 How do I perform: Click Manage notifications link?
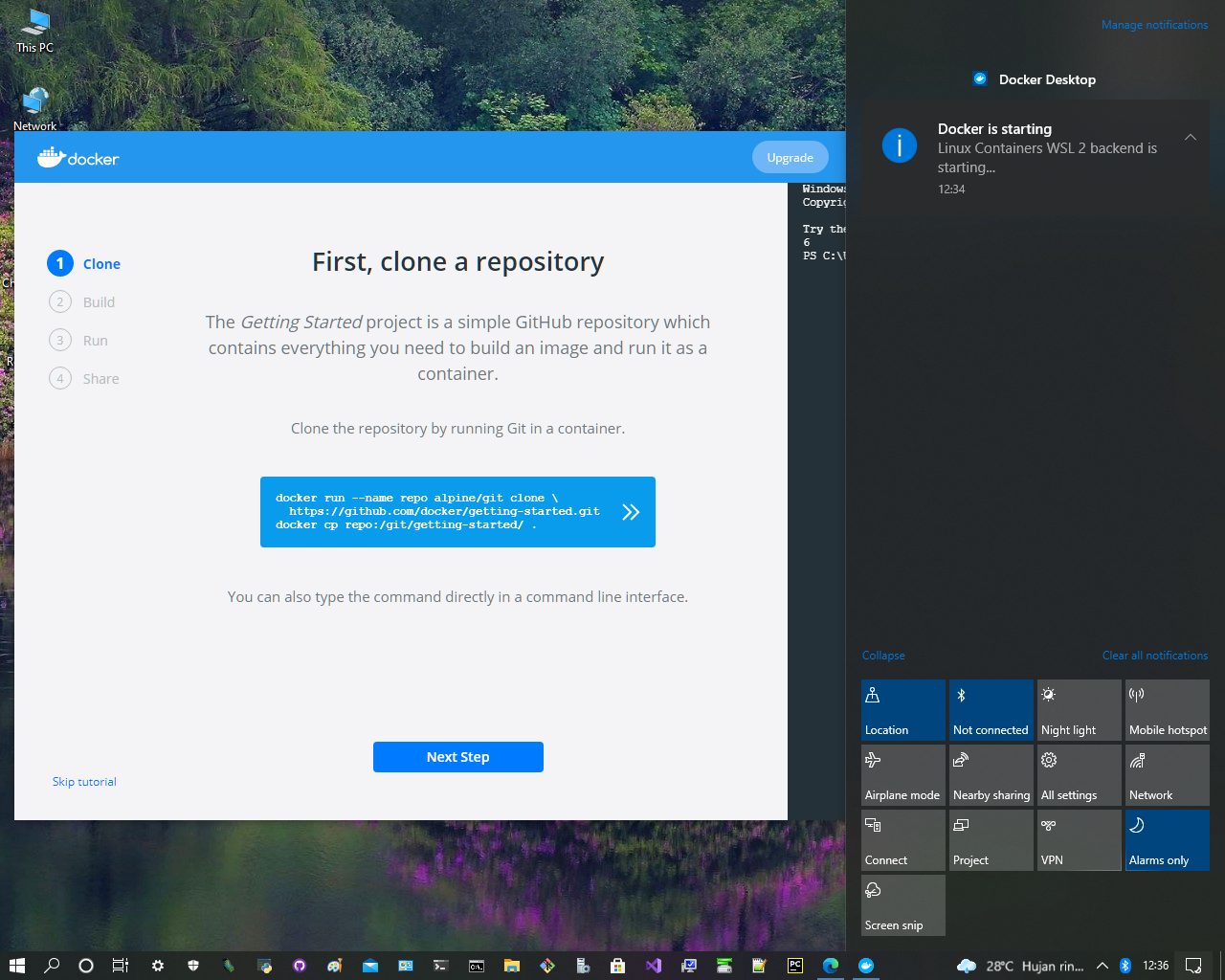[1154, 25]
